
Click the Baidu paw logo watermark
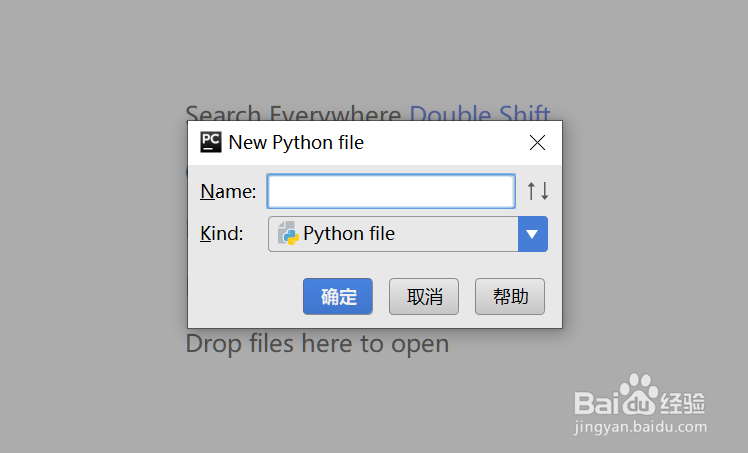click(x=637, y=396)
